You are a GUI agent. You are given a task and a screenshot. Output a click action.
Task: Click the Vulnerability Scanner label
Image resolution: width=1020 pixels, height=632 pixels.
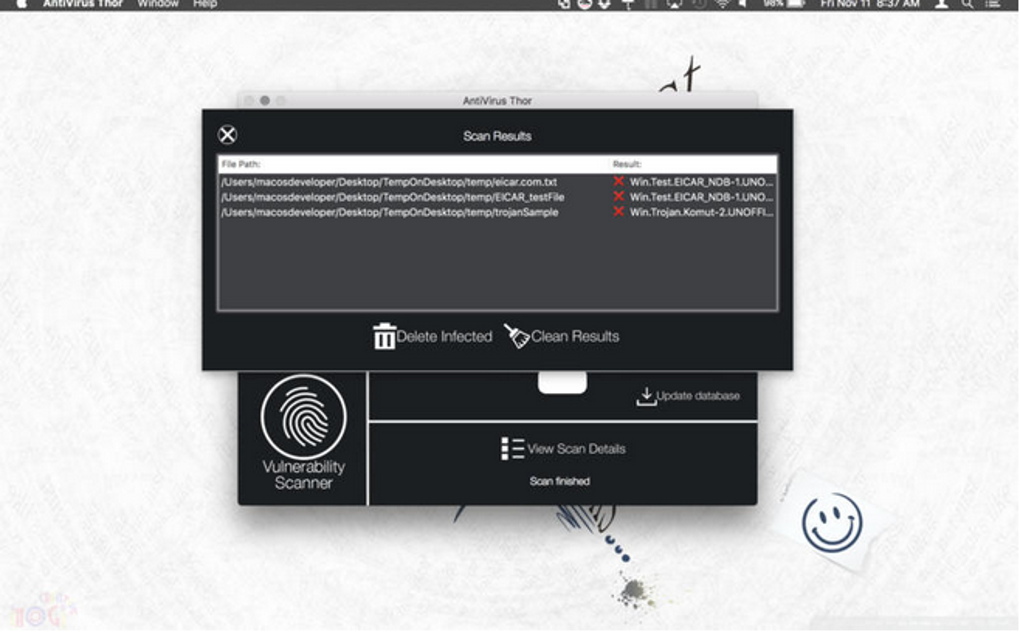click(304, 475)
